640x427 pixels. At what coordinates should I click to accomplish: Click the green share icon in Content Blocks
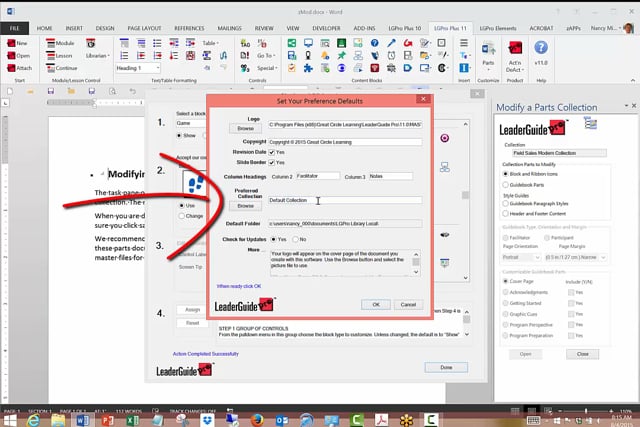click(x=291, y=43)
